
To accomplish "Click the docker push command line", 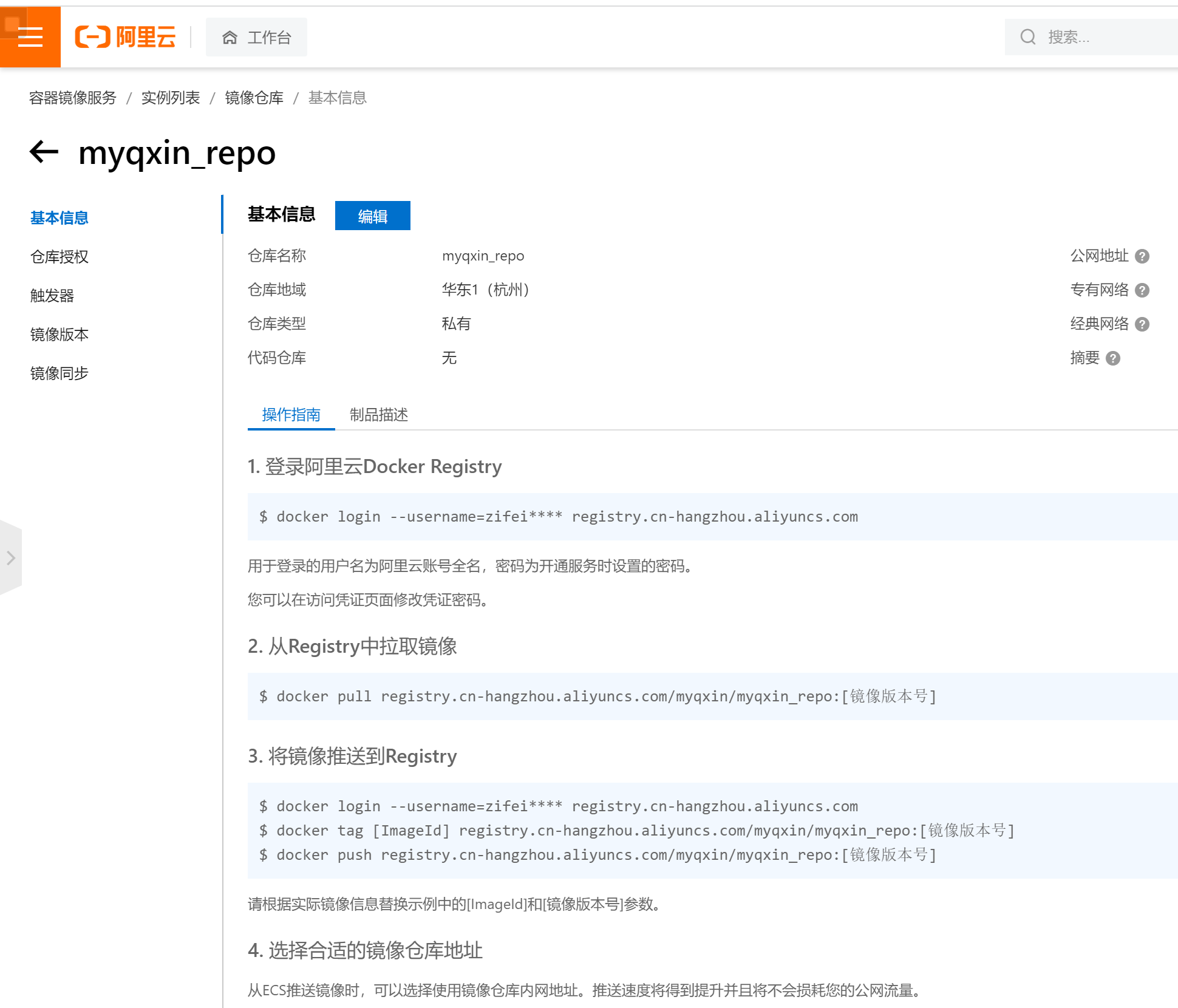I will point(598,855).
